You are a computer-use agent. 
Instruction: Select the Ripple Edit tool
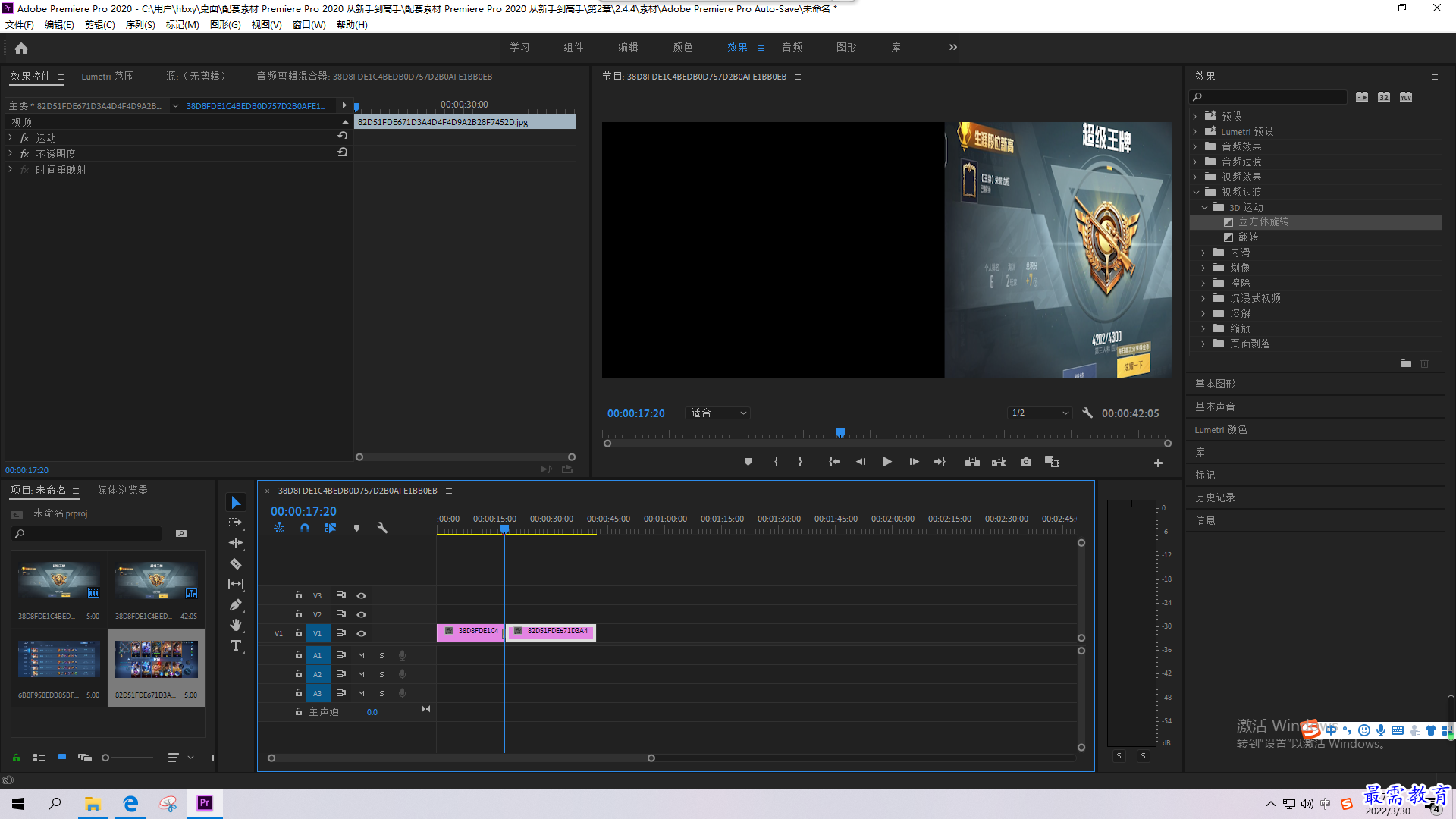tap(236, 543)
